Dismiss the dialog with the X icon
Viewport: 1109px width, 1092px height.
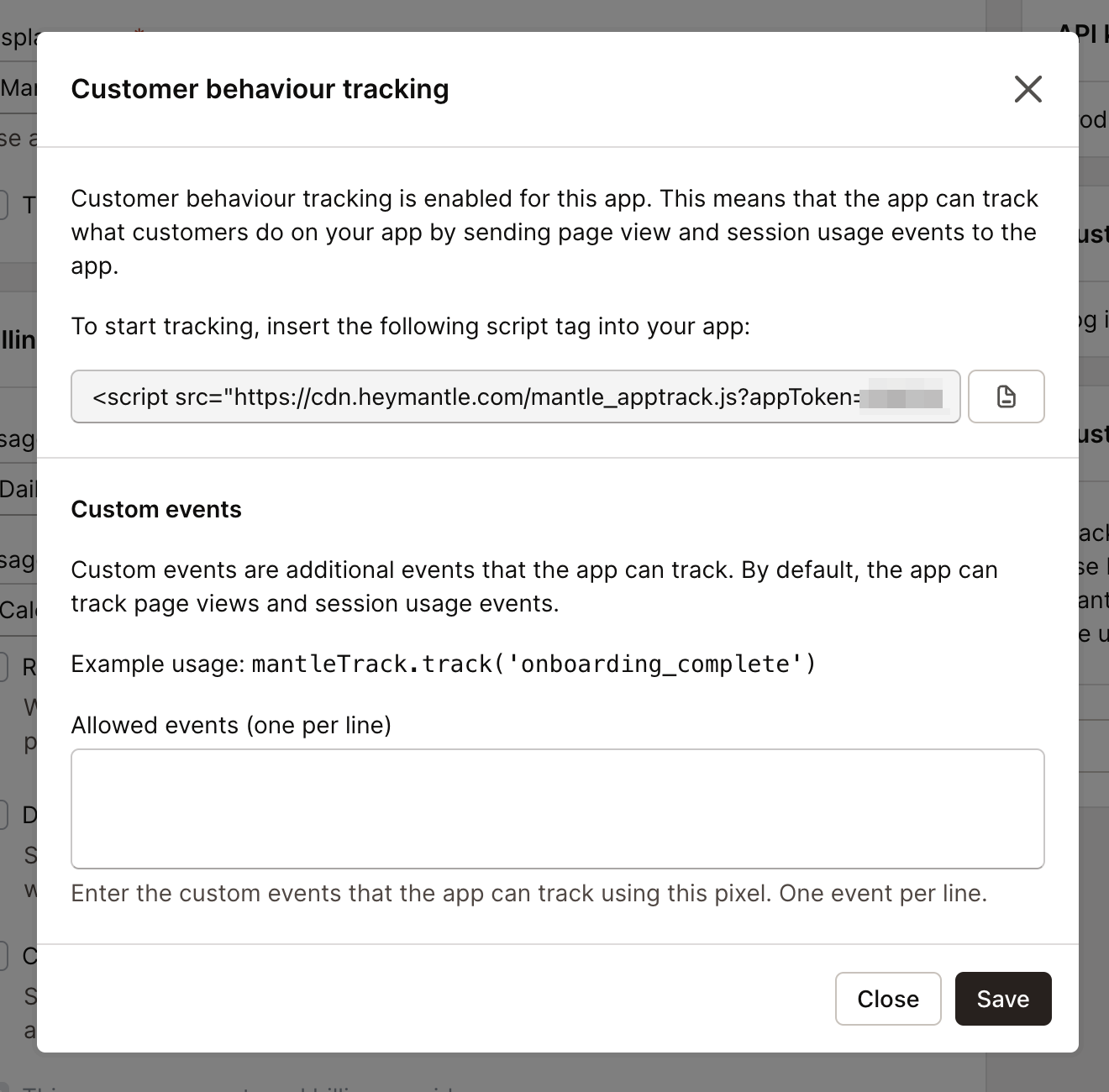tap(1028, 89)
